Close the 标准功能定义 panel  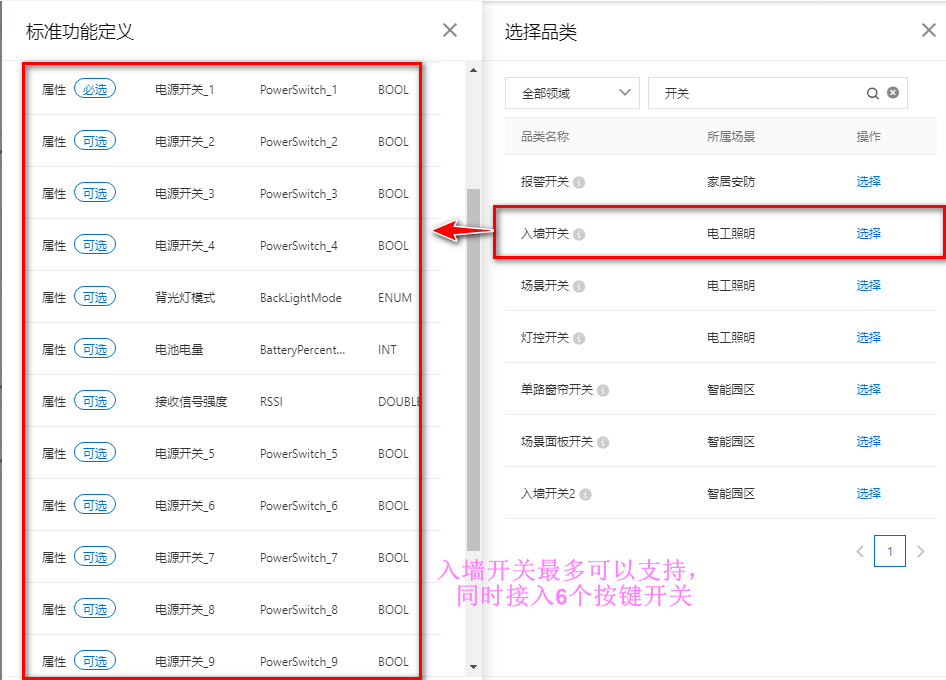coord(449,30)
